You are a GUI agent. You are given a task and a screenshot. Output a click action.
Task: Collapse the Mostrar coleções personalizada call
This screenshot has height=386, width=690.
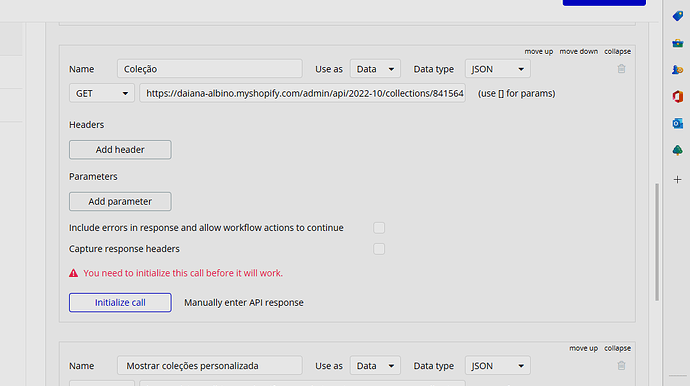coord(617,348)
